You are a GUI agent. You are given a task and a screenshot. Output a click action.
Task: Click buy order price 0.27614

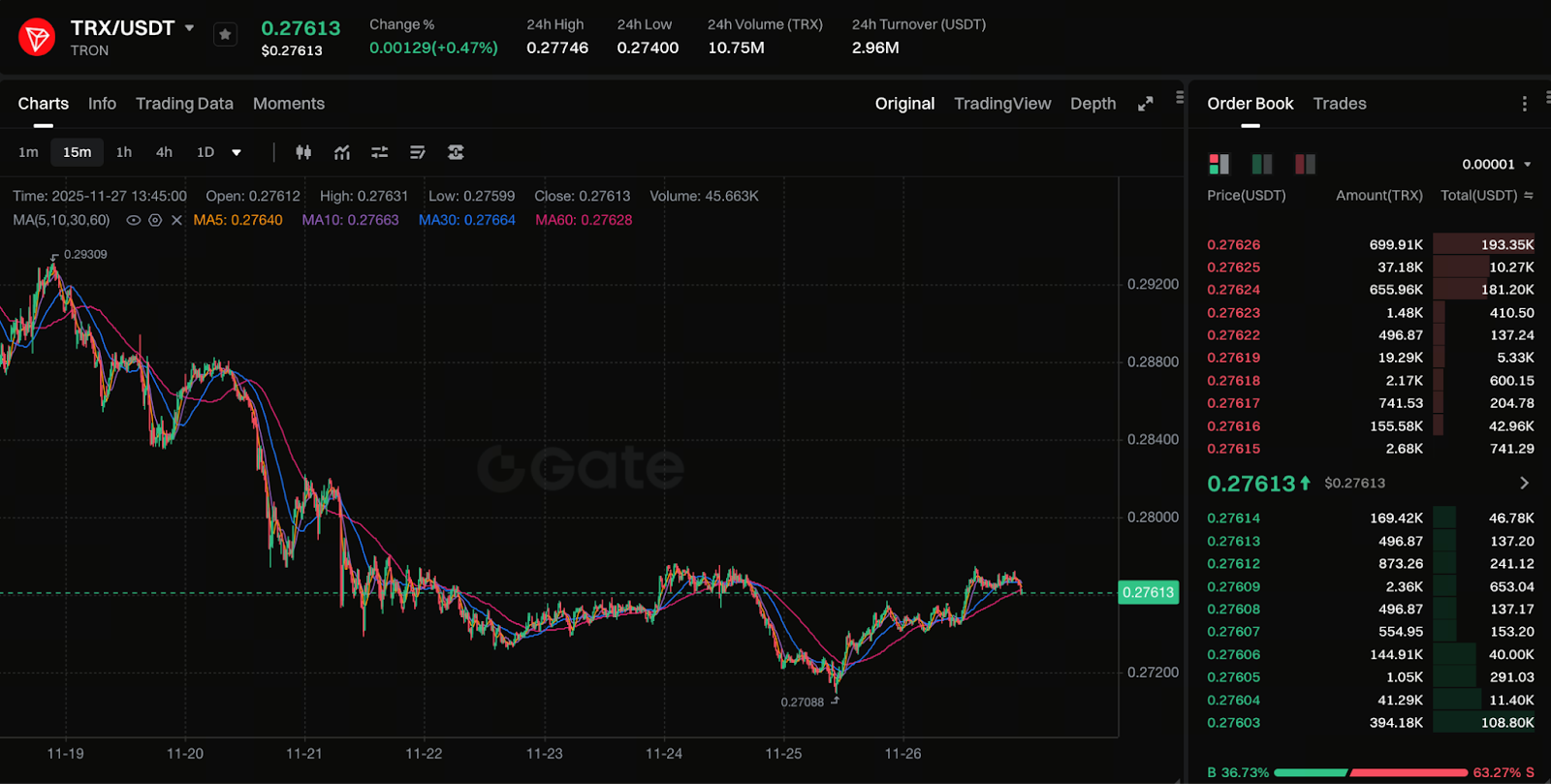(1234, 518)
